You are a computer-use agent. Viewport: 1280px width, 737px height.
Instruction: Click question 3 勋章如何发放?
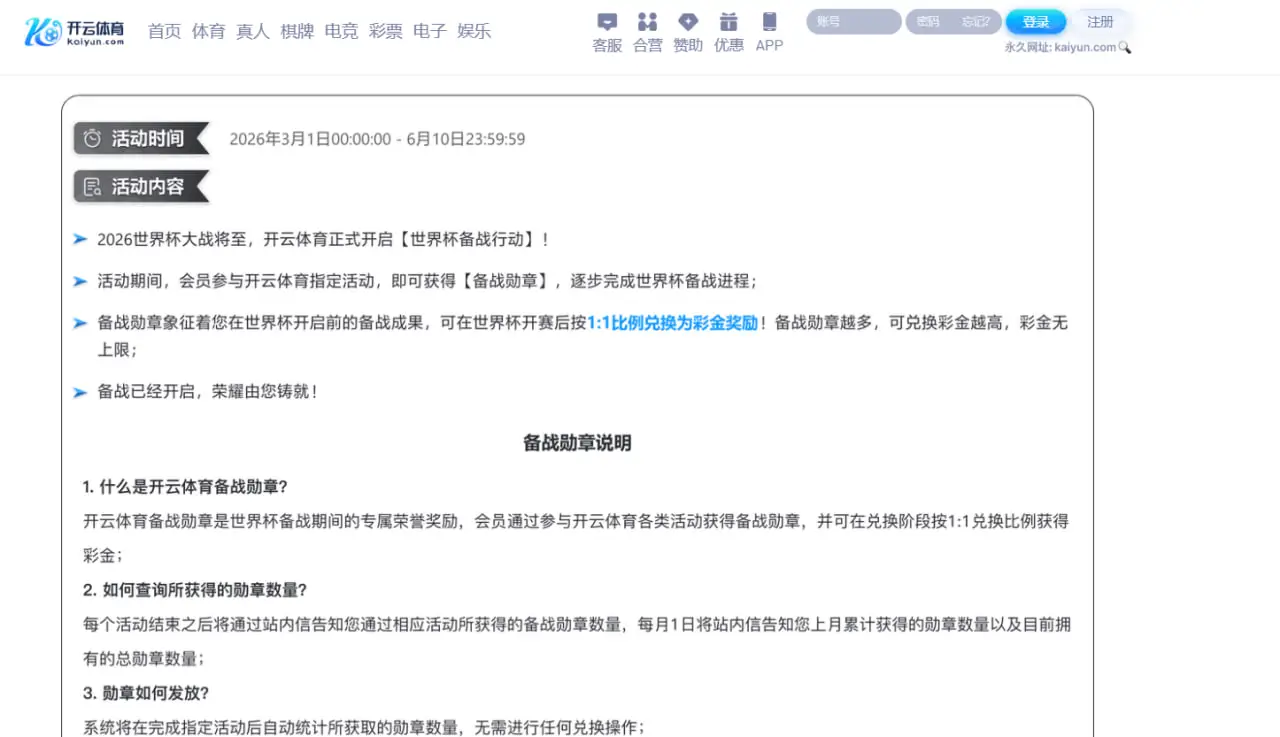point(146,693)
